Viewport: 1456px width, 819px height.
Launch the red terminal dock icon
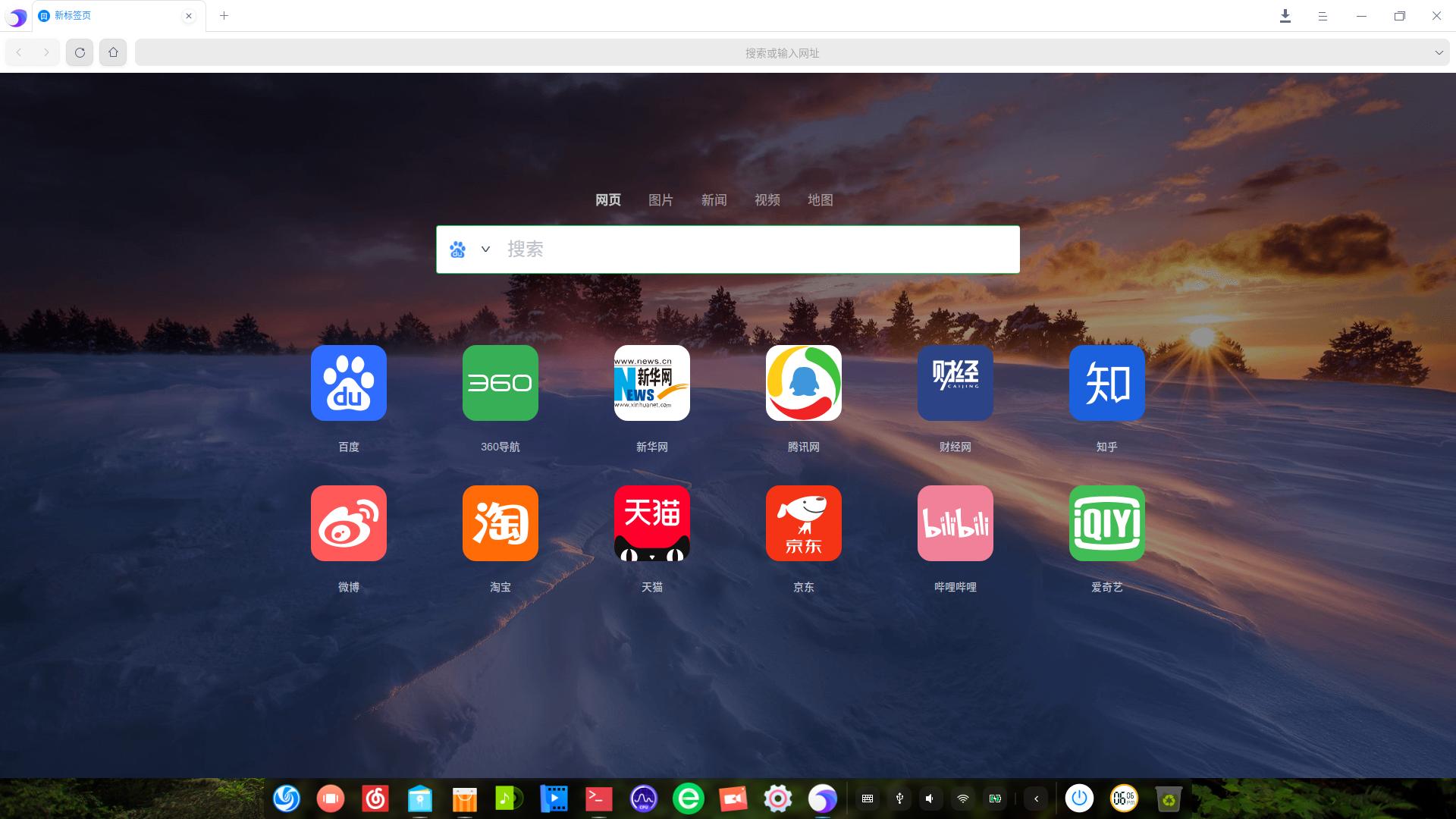(598, 798)
